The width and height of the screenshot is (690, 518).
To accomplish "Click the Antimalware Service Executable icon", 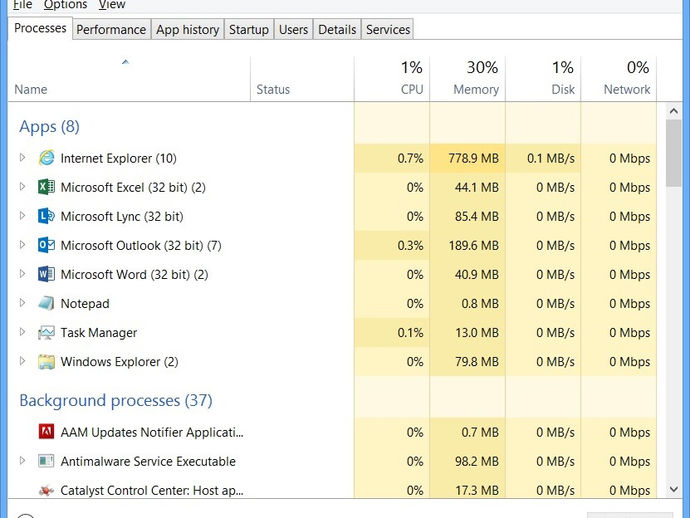I will 46,461.
